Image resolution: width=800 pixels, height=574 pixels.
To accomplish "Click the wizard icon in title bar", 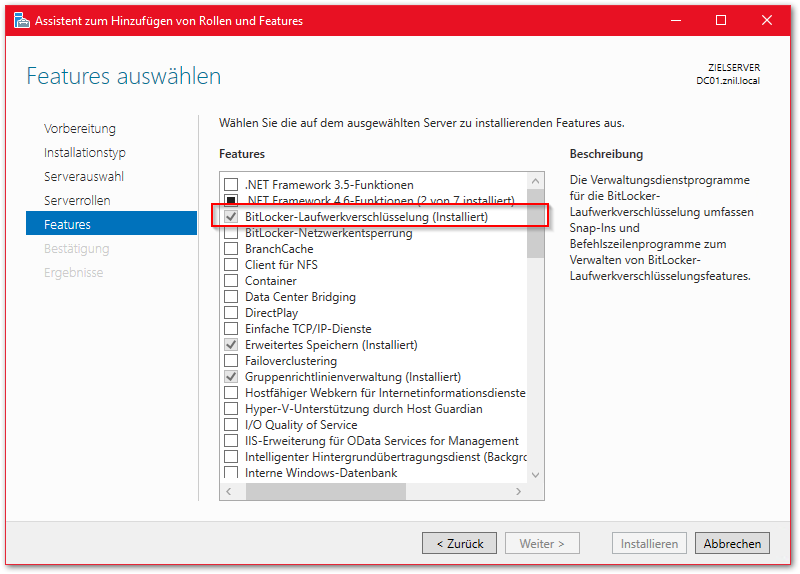I will pyautogui.click(x=20, y=20).
